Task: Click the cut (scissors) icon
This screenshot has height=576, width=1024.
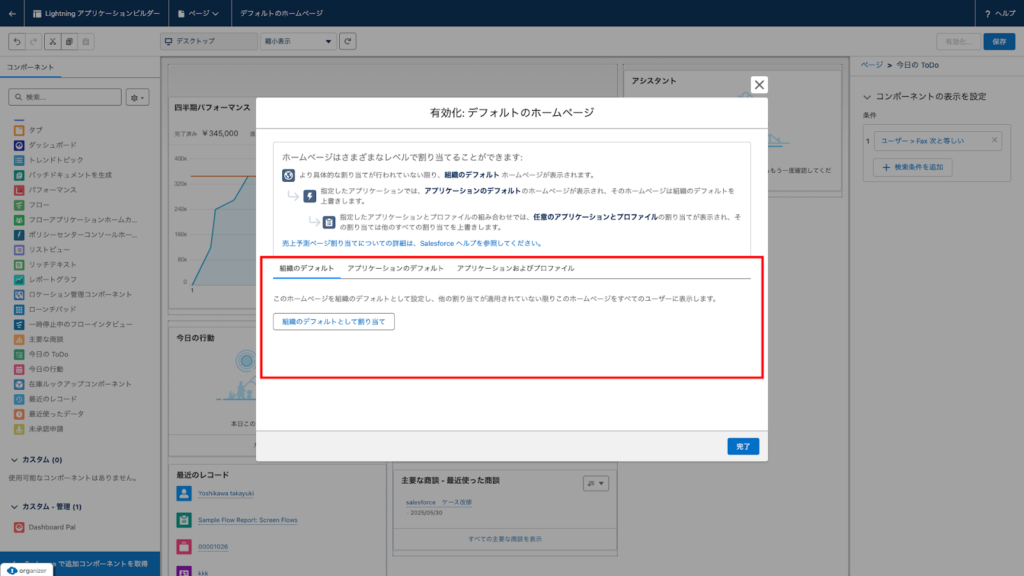Action: 53,42
